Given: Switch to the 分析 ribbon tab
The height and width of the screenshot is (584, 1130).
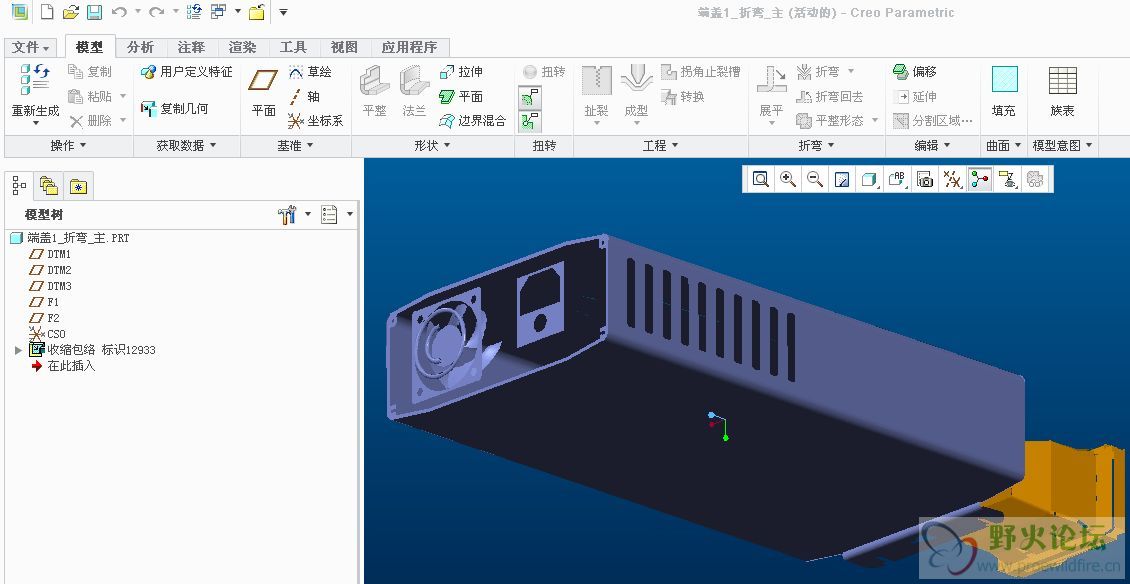Looking at the screenshot, I should [x=138, y=46].
